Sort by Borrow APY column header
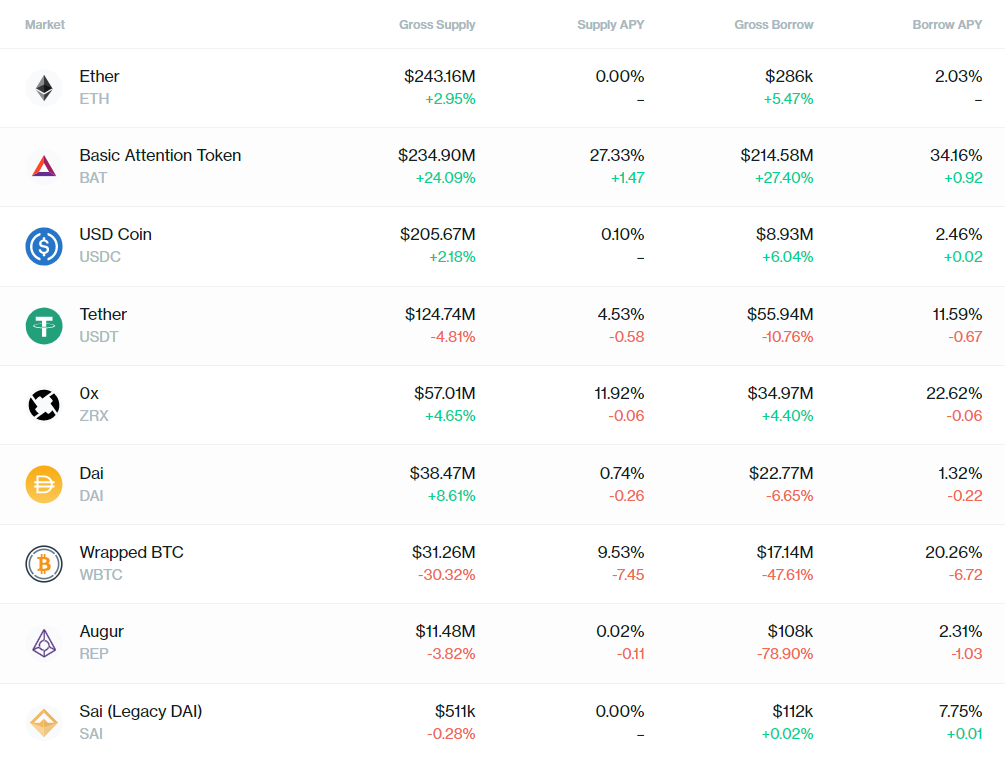 coord(947,24)
